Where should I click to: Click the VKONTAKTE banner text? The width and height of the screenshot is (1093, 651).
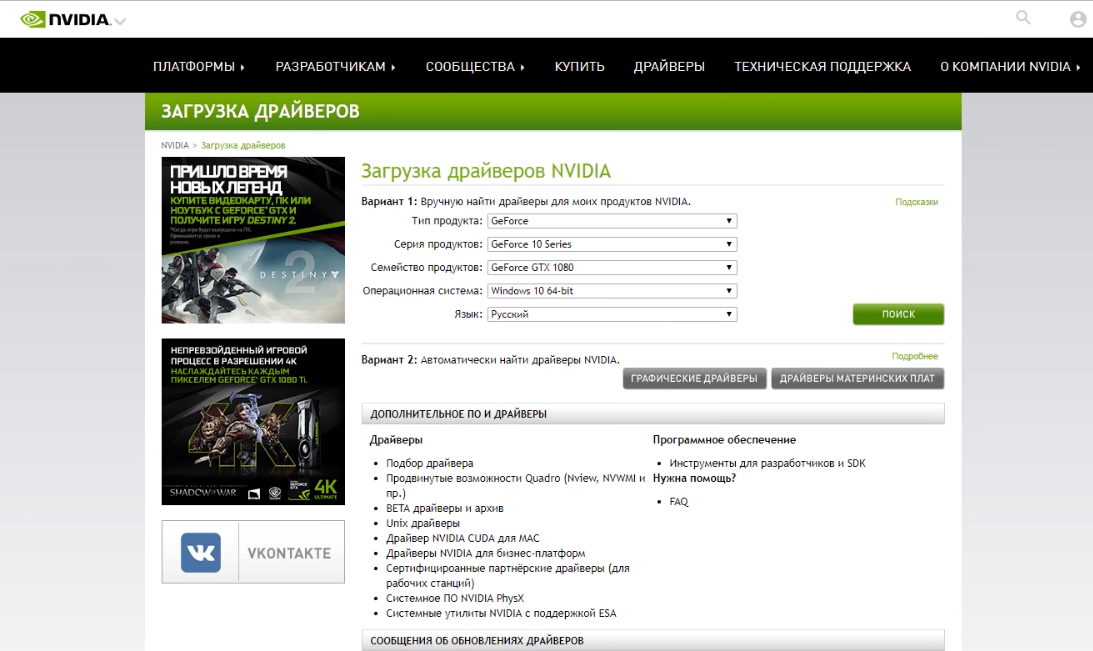[289, 553]
